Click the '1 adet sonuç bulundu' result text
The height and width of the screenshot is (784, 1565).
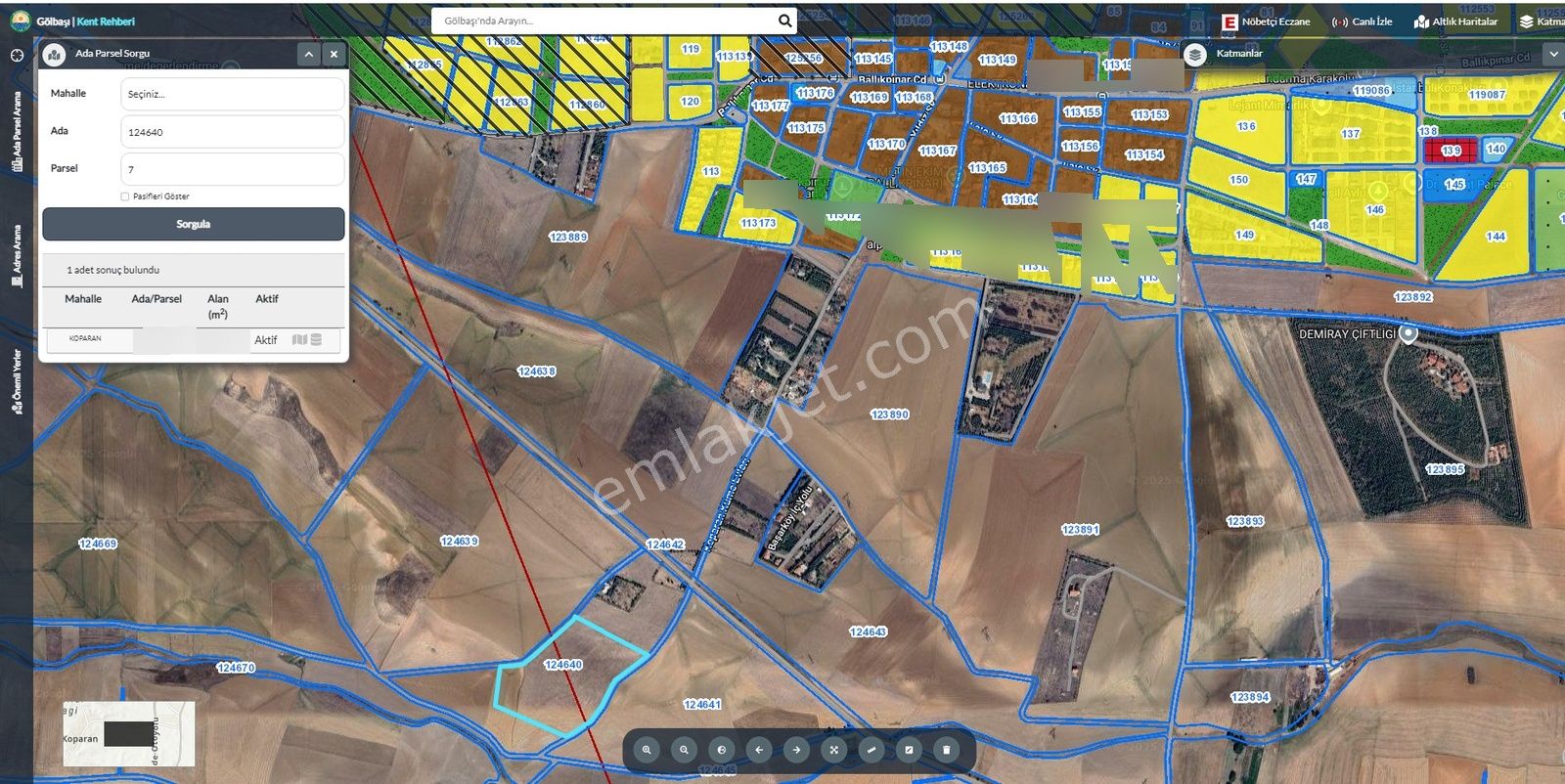point(112,270)
